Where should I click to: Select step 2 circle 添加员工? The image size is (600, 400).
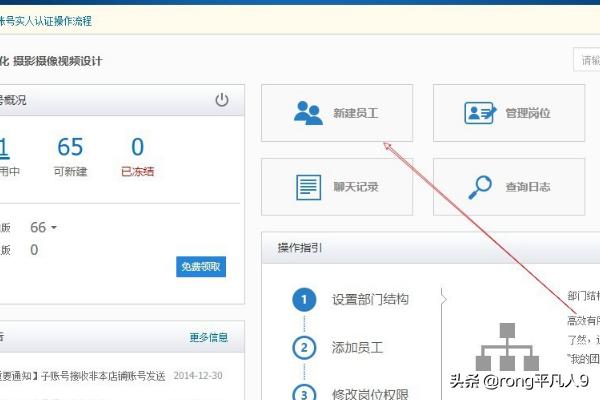tap(304, 347)
